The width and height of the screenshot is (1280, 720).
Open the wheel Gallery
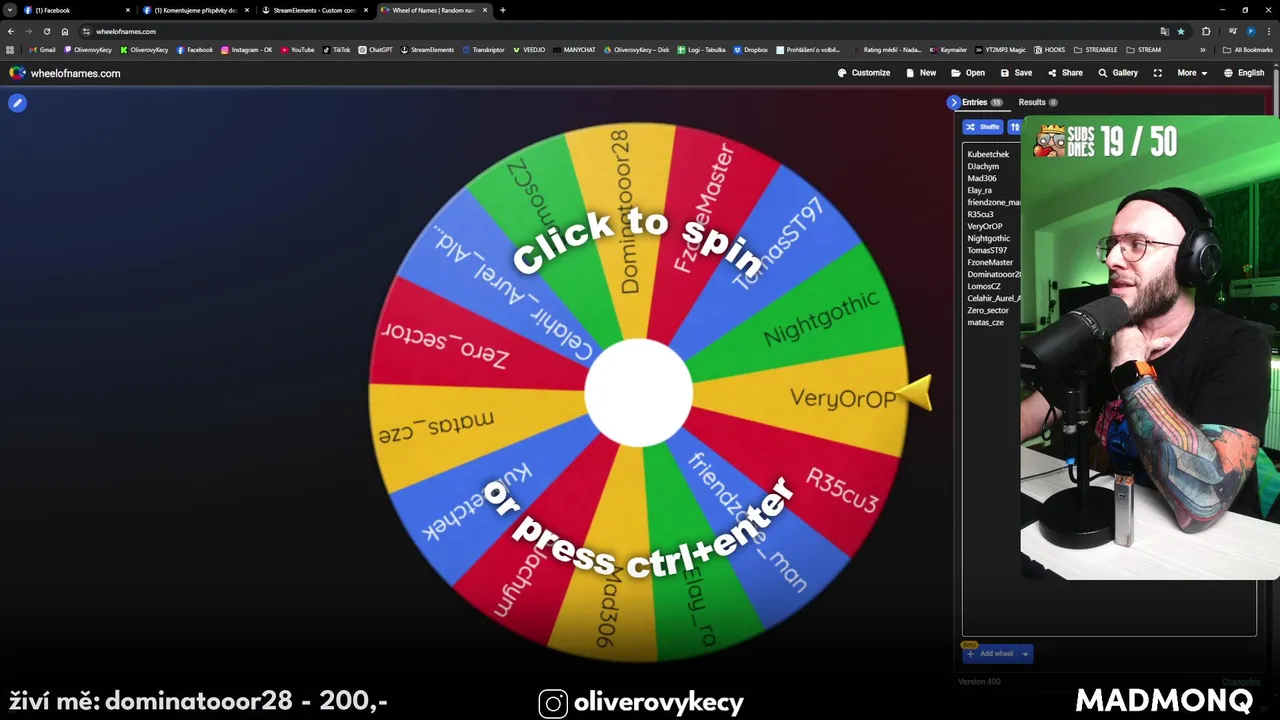1118,73
